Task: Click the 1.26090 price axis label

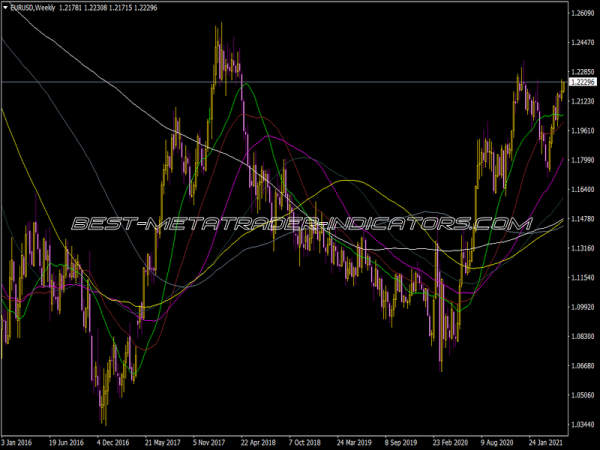Action: tap(582, 13)
